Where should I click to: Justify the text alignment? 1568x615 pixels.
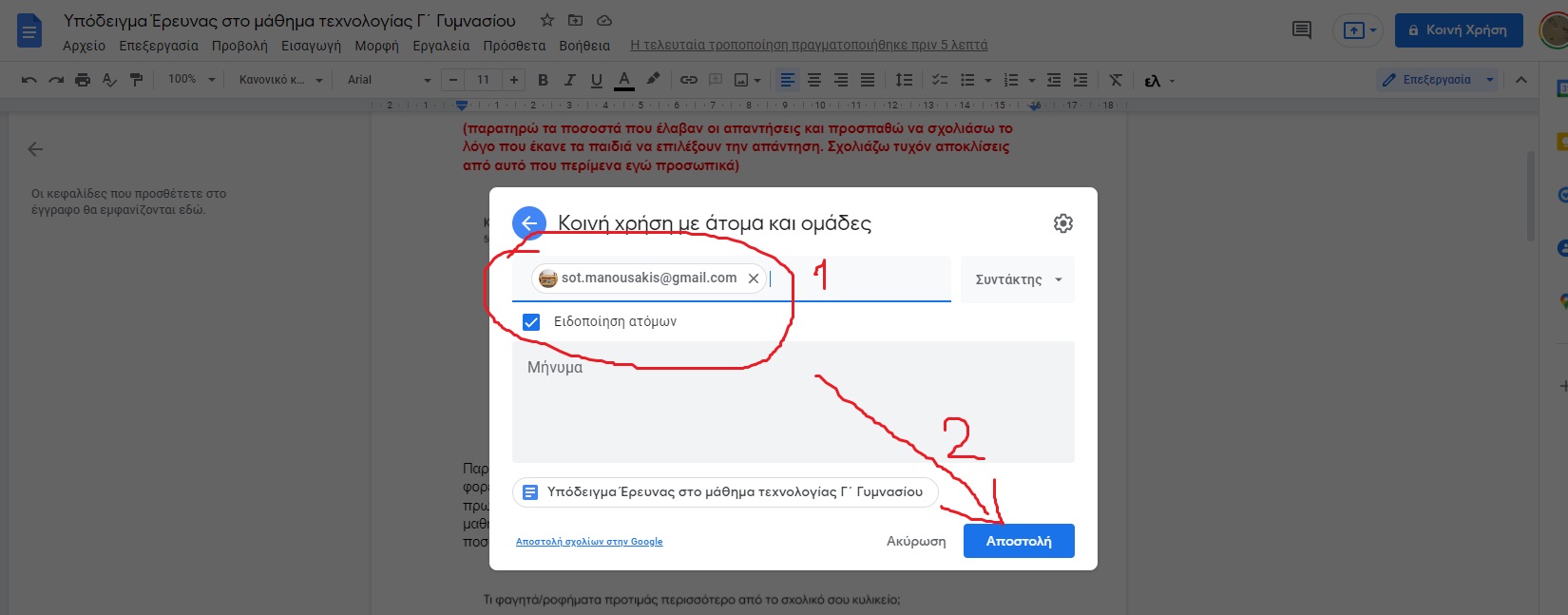pos(868,80)
